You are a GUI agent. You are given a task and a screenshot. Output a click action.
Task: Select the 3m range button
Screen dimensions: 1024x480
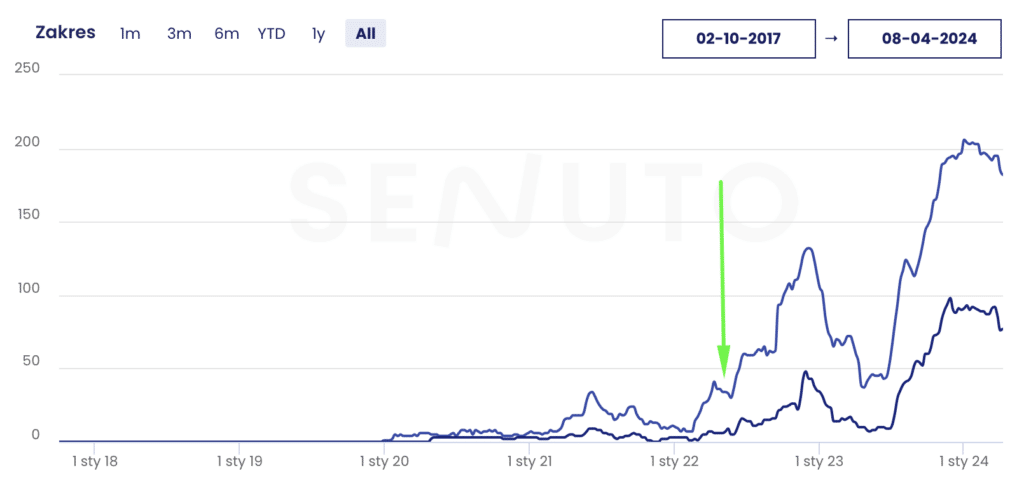point(179,34)
